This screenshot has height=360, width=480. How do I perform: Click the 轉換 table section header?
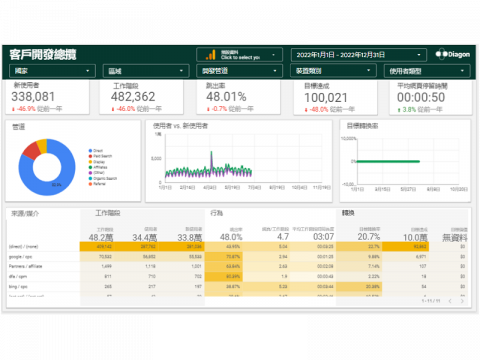pyautogui.click(x=348, y=213)
